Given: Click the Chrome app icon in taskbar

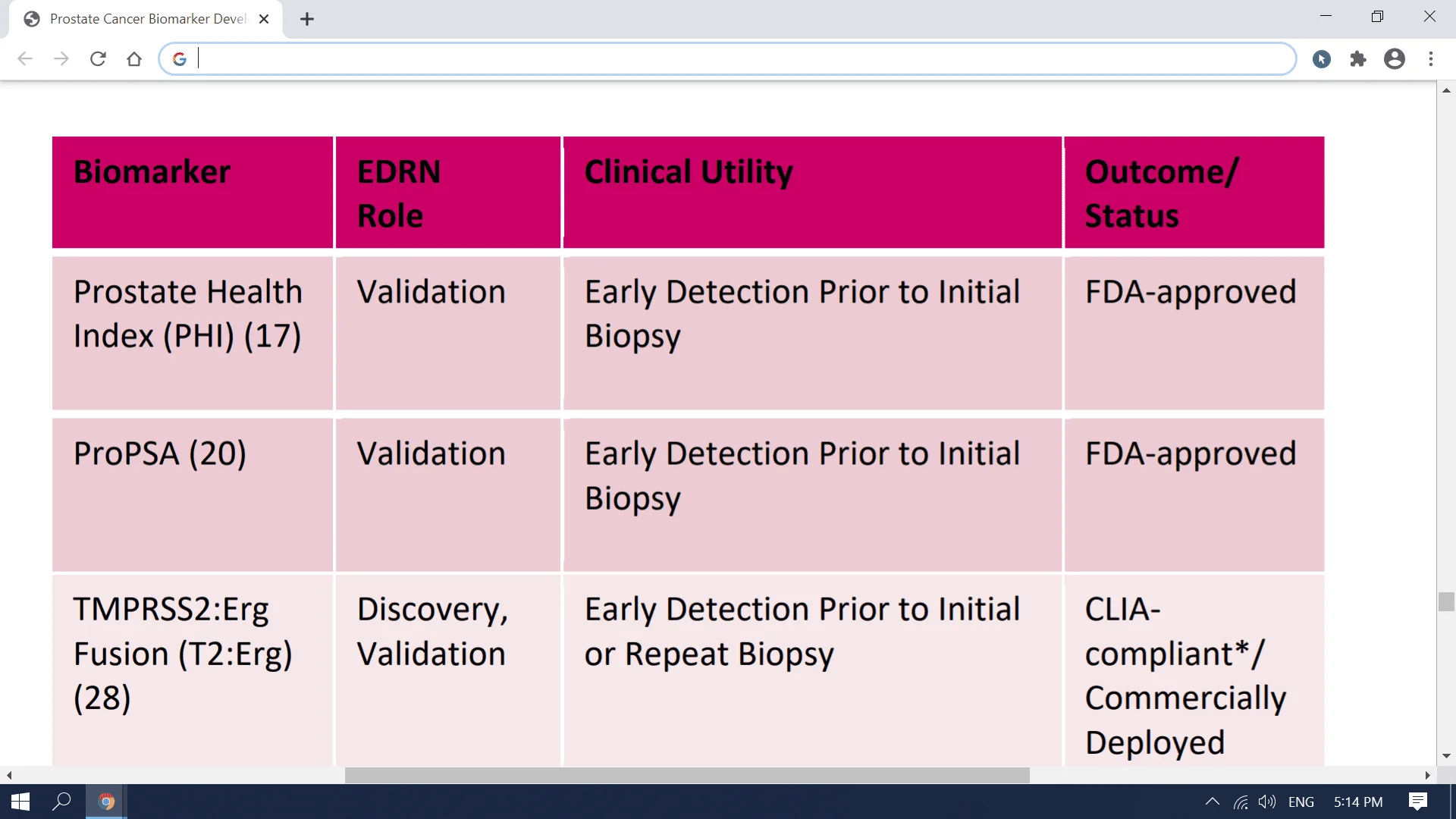Looking at the screenshot, I should 107,801.
